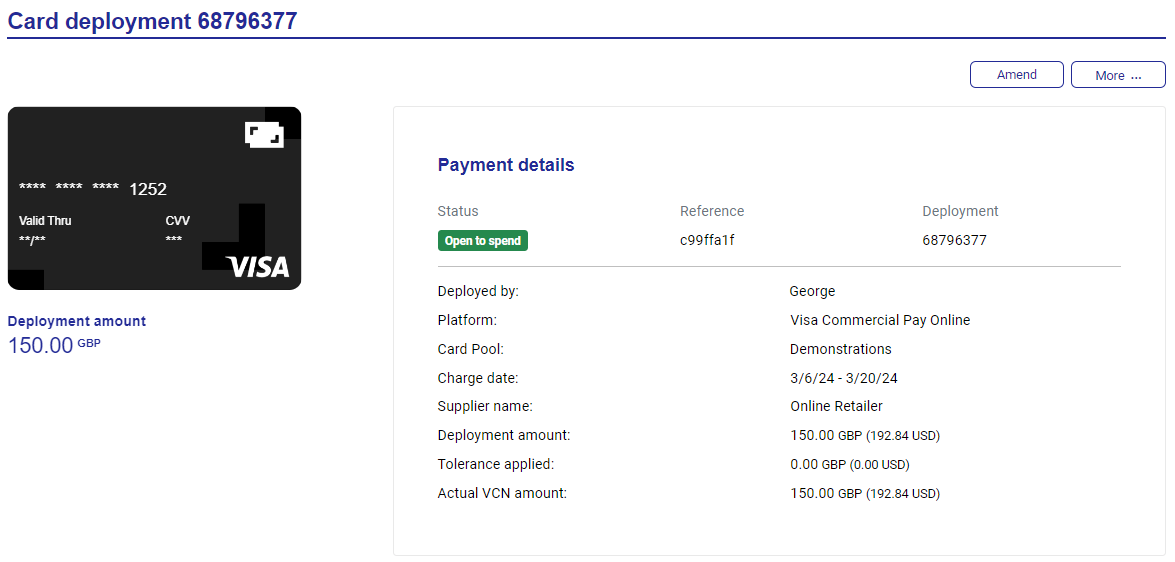This screenshot has height=562, width=1175.
Task: Click the Deployed by label
Action: (478, 291)
